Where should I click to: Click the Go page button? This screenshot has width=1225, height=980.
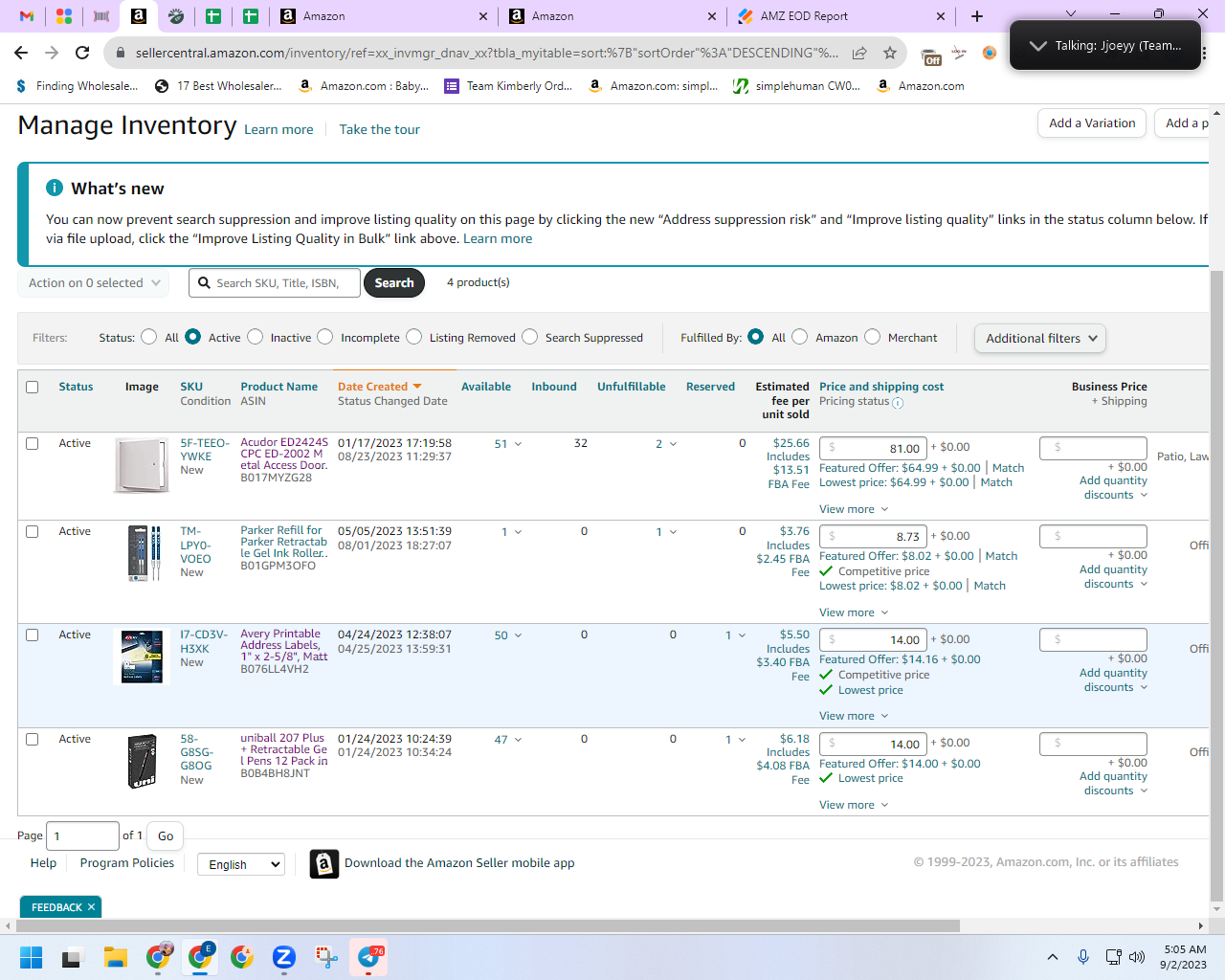click(166, 836)
